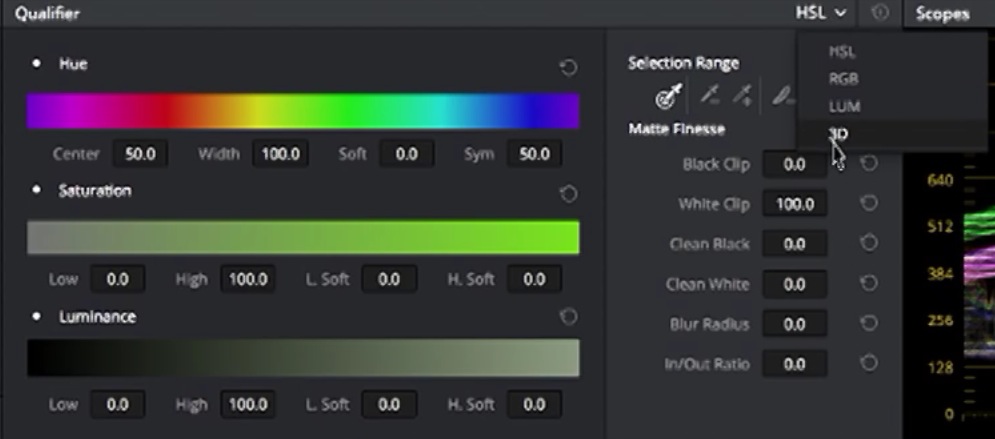The height and width of the screenshot is (439, 995).
Task: Click the info icon beside Scopes
Action: (879, 14)
